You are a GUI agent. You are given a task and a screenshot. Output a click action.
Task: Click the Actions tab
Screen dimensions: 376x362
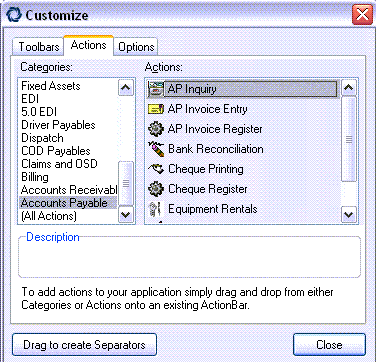tap(89, 45)
